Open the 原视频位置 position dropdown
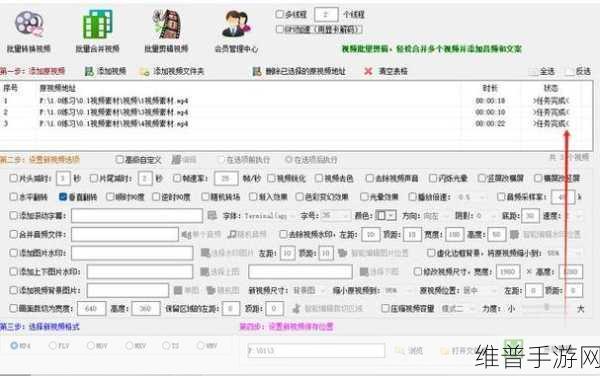600x376 pixels. [x=479, y=291]
